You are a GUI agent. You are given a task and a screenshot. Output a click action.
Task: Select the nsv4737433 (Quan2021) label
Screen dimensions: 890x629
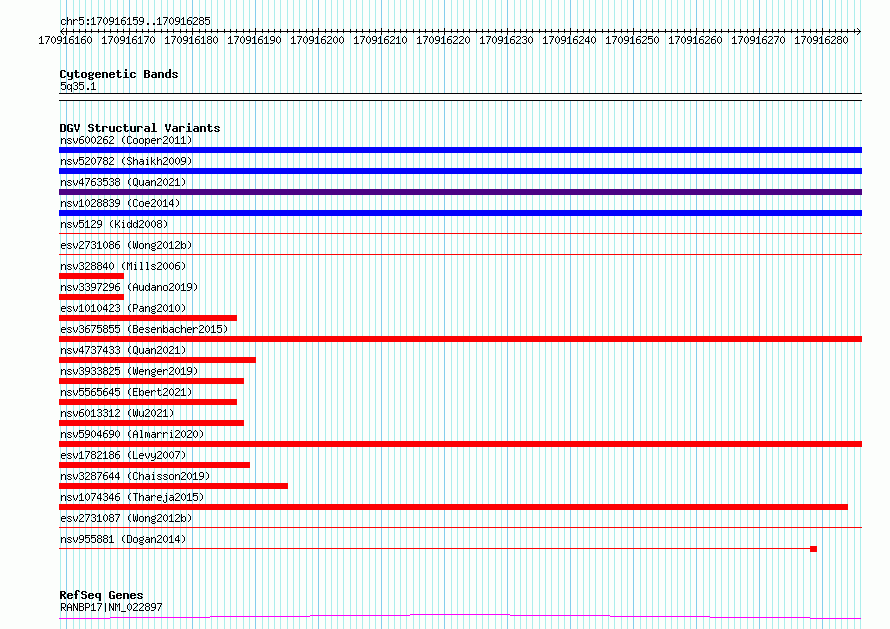coord(123,350)
